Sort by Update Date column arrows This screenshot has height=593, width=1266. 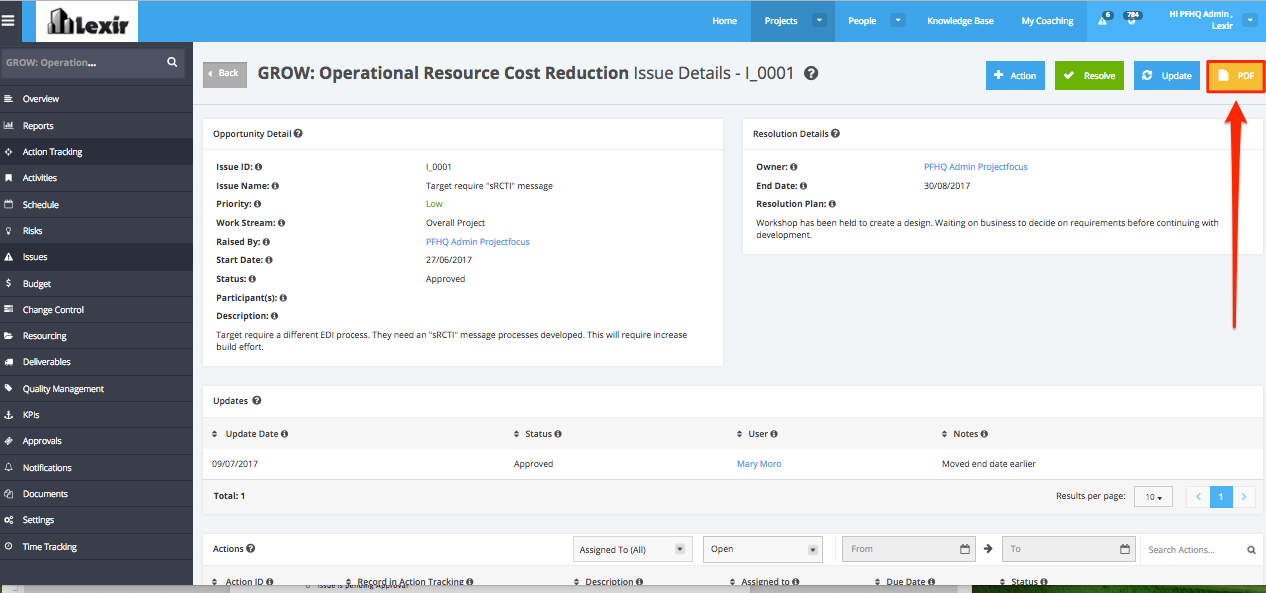tap(214, 434)
